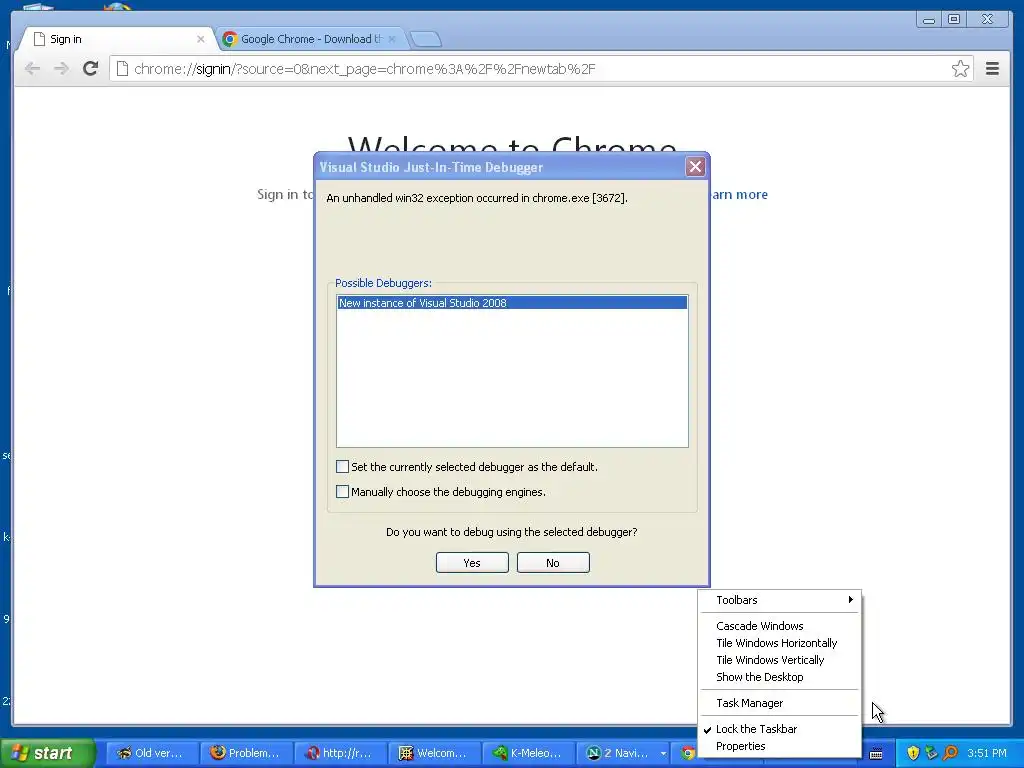Image resolution: width=1024 pixels, height=768 pixels.
Task: Switch to the Old ver... taskbar window
Action: [x=152, y=753]
